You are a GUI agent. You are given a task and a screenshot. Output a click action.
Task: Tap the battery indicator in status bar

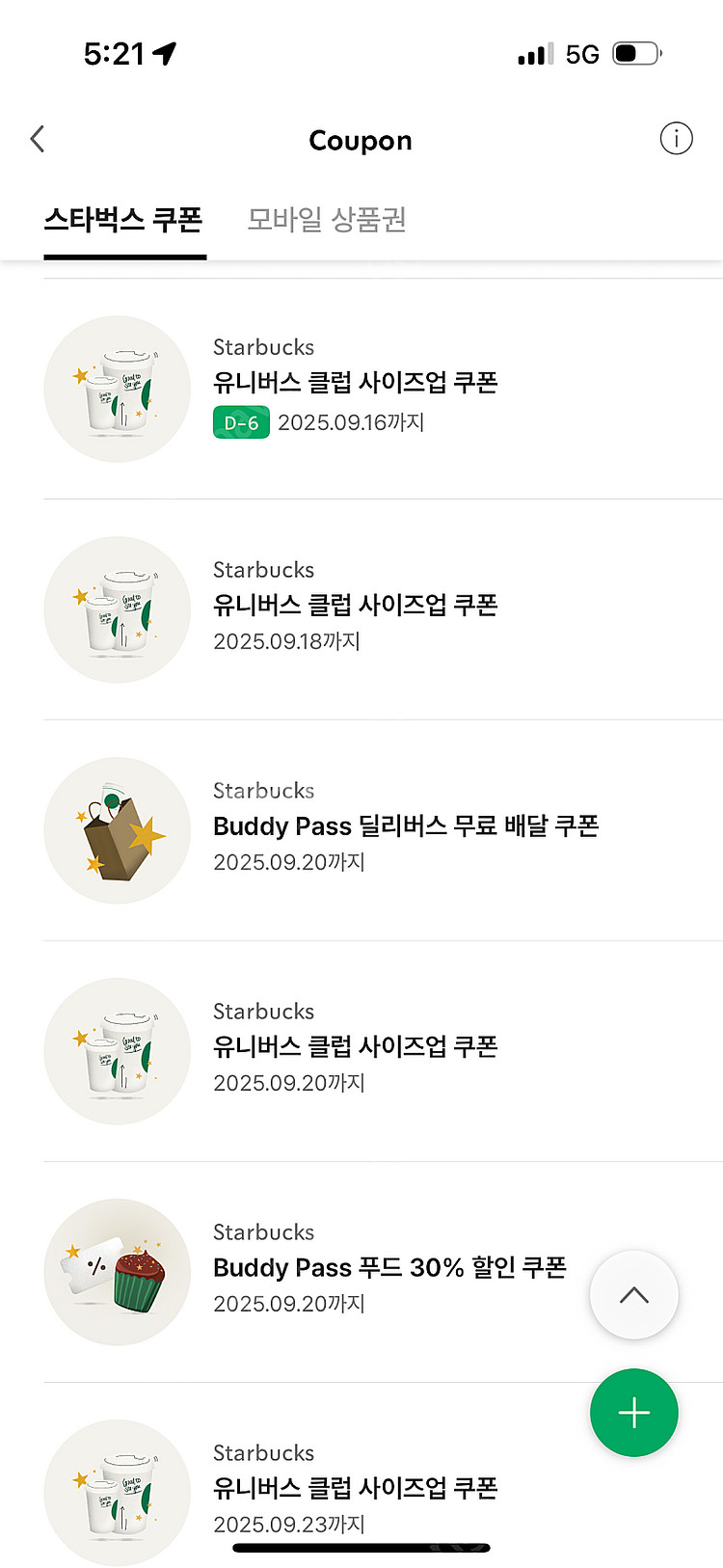637,54
